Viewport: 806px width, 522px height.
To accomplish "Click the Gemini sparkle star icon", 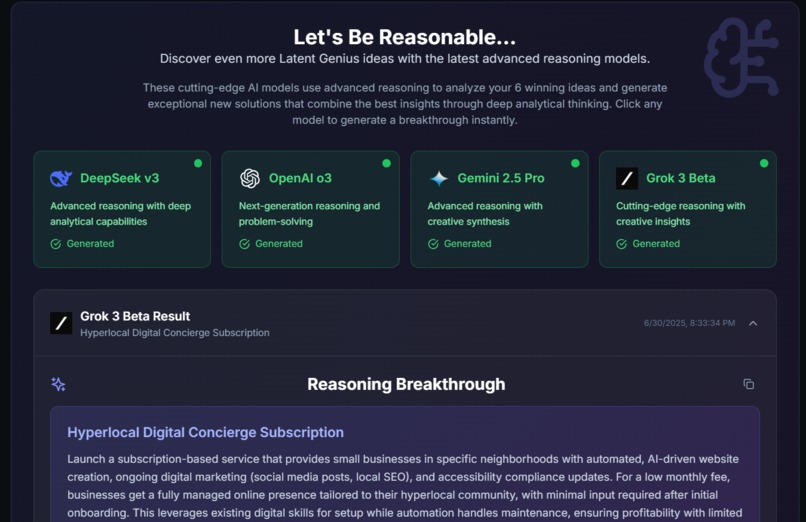I will (x=438, y=178).
